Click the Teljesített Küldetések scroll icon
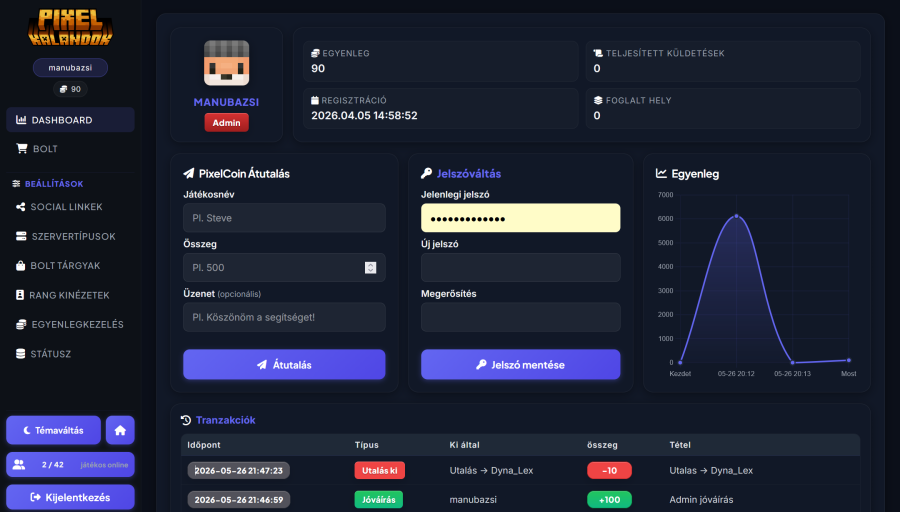The width and height of the screenshot is (900, 512). (598, 53)
